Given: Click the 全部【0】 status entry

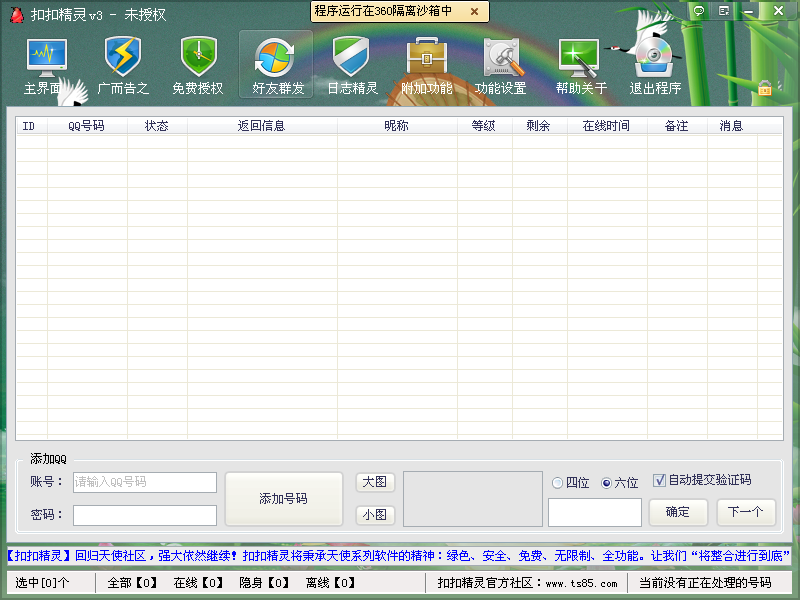Looking at the screenshot, I should (132, 583).
